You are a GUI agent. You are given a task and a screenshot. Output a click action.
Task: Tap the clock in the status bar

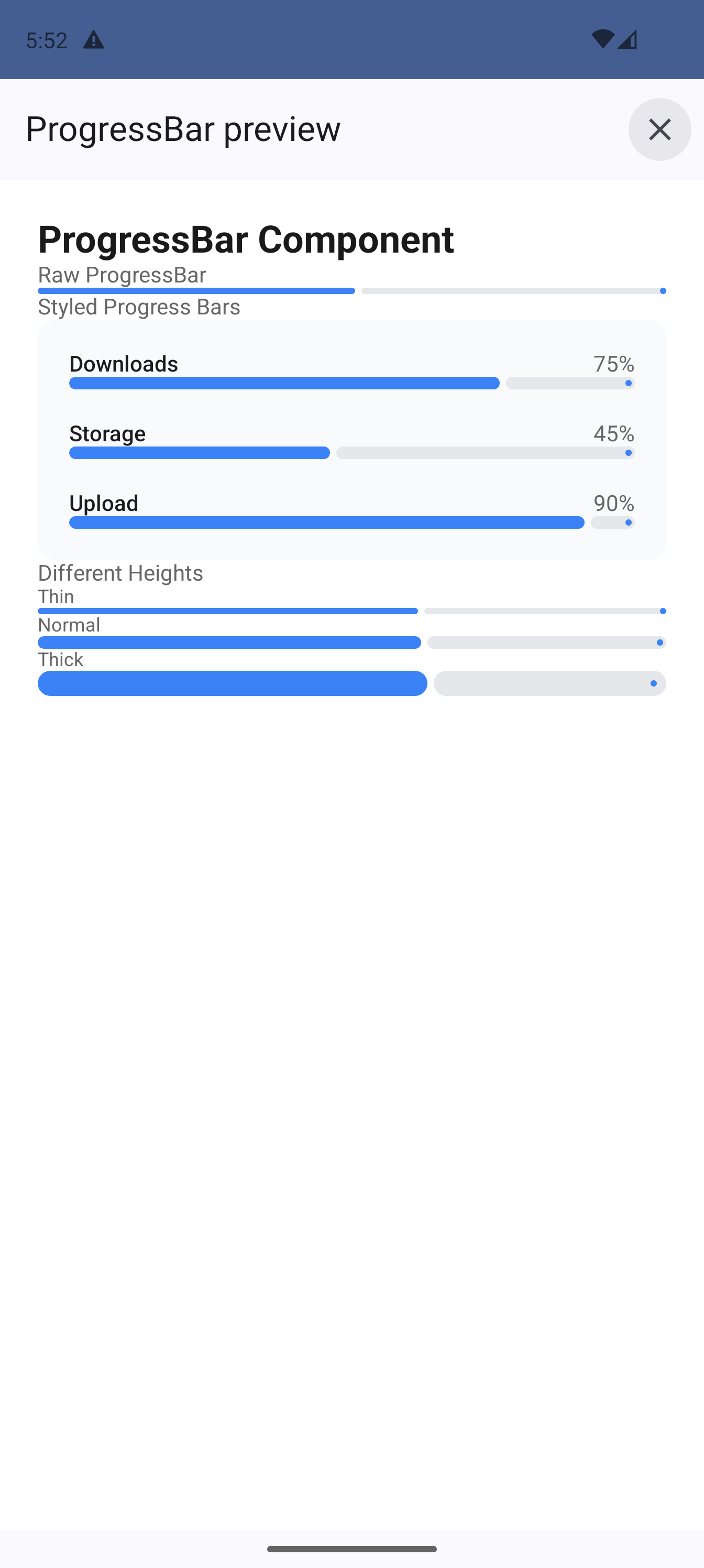coord(46,40)
